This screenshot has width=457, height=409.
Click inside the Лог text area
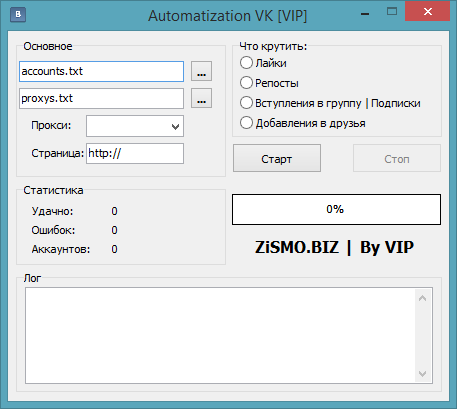point(220,336)
